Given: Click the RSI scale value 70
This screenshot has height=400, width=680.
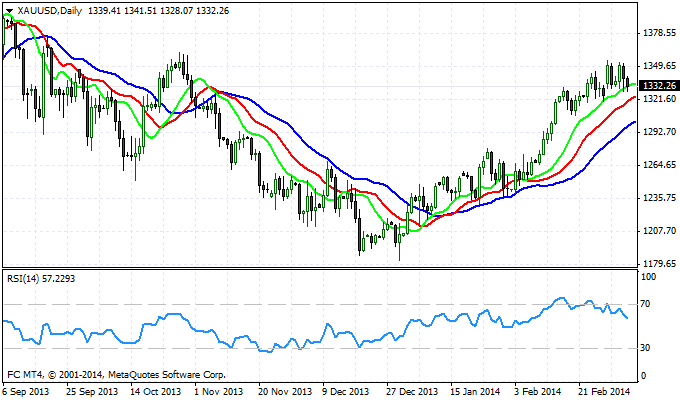Looking at the screenshot, I should (646, 304).
